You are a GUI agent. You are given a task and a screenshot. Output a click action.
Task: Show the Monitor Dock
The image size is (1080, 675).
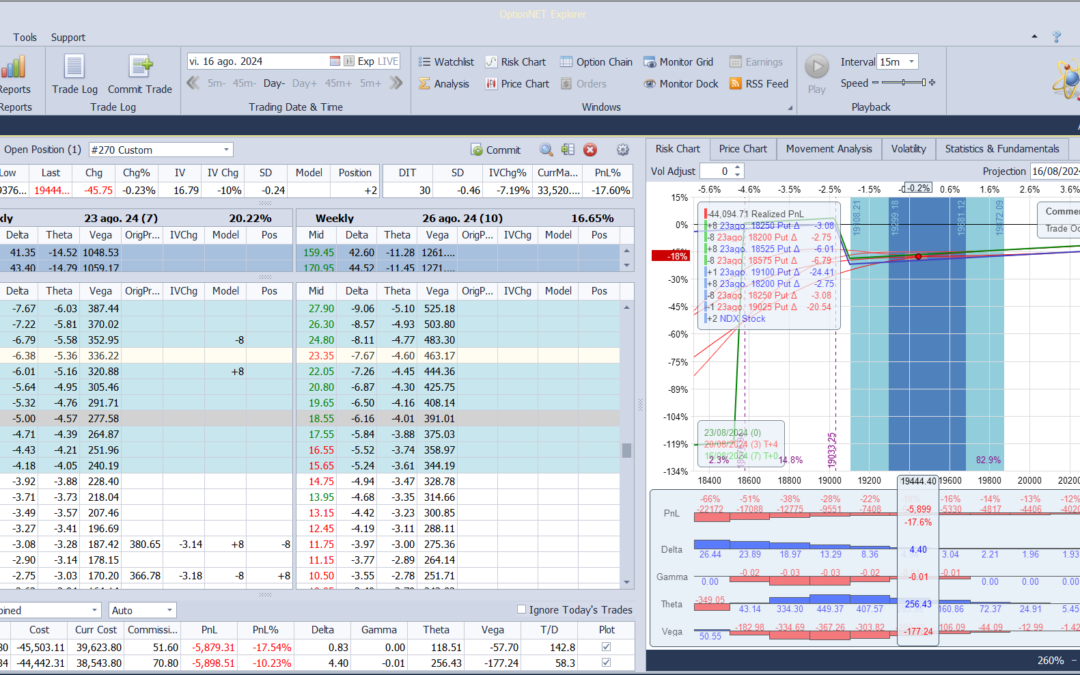(x=681, y=83)
